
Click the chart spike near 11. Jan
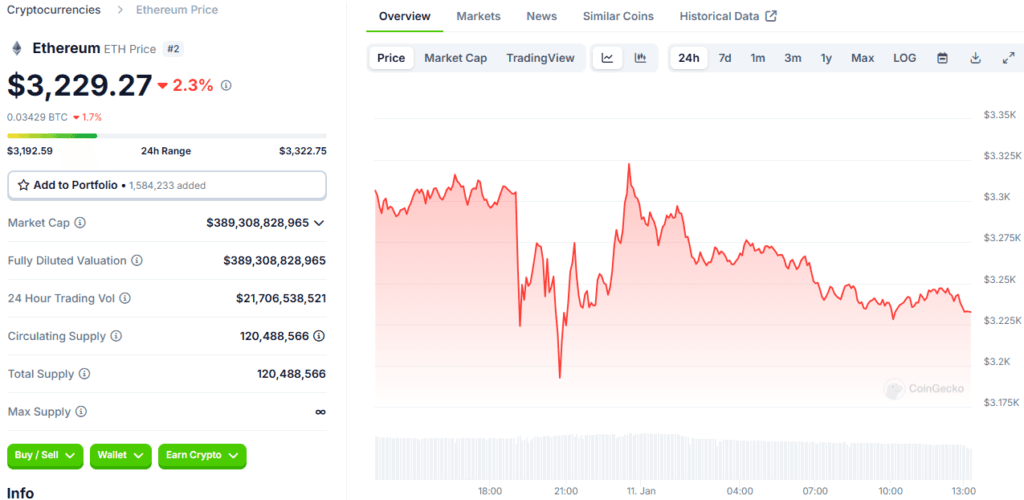(x=628, y=164)
